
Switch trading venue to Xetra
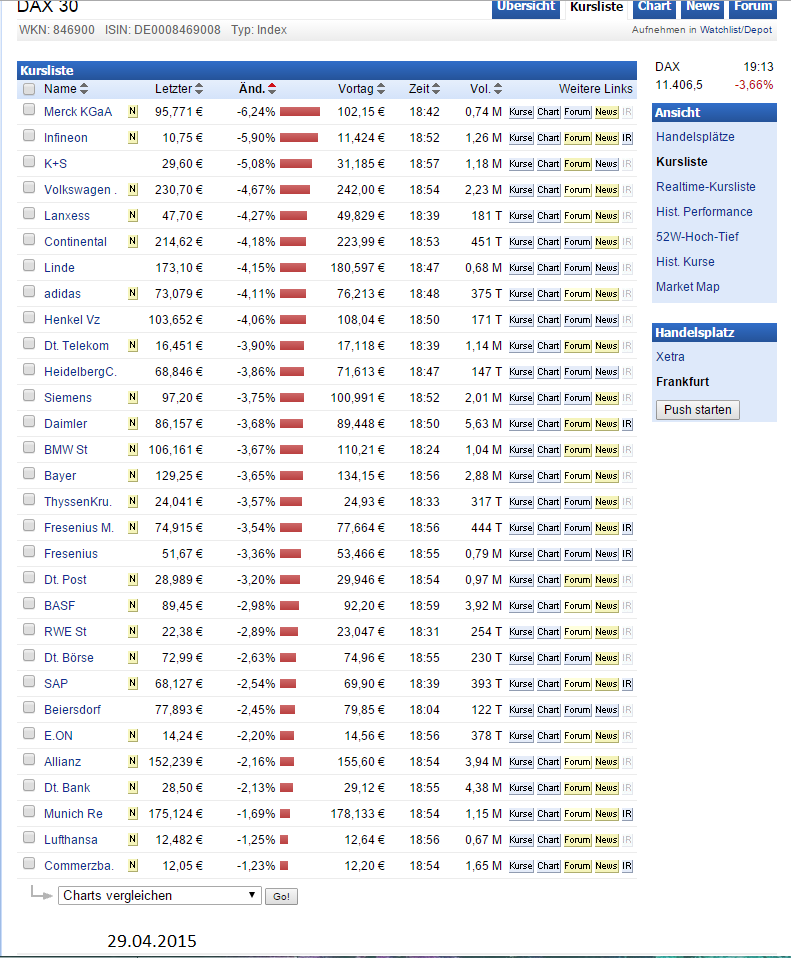click(670, 357)
